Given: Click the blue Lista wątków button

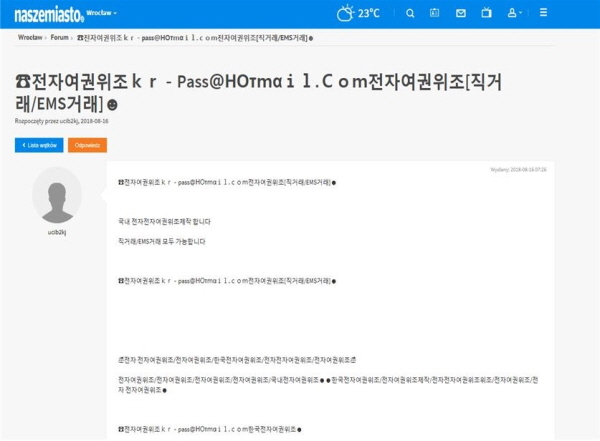Looking at the screenshot, I should click(39, 145).
